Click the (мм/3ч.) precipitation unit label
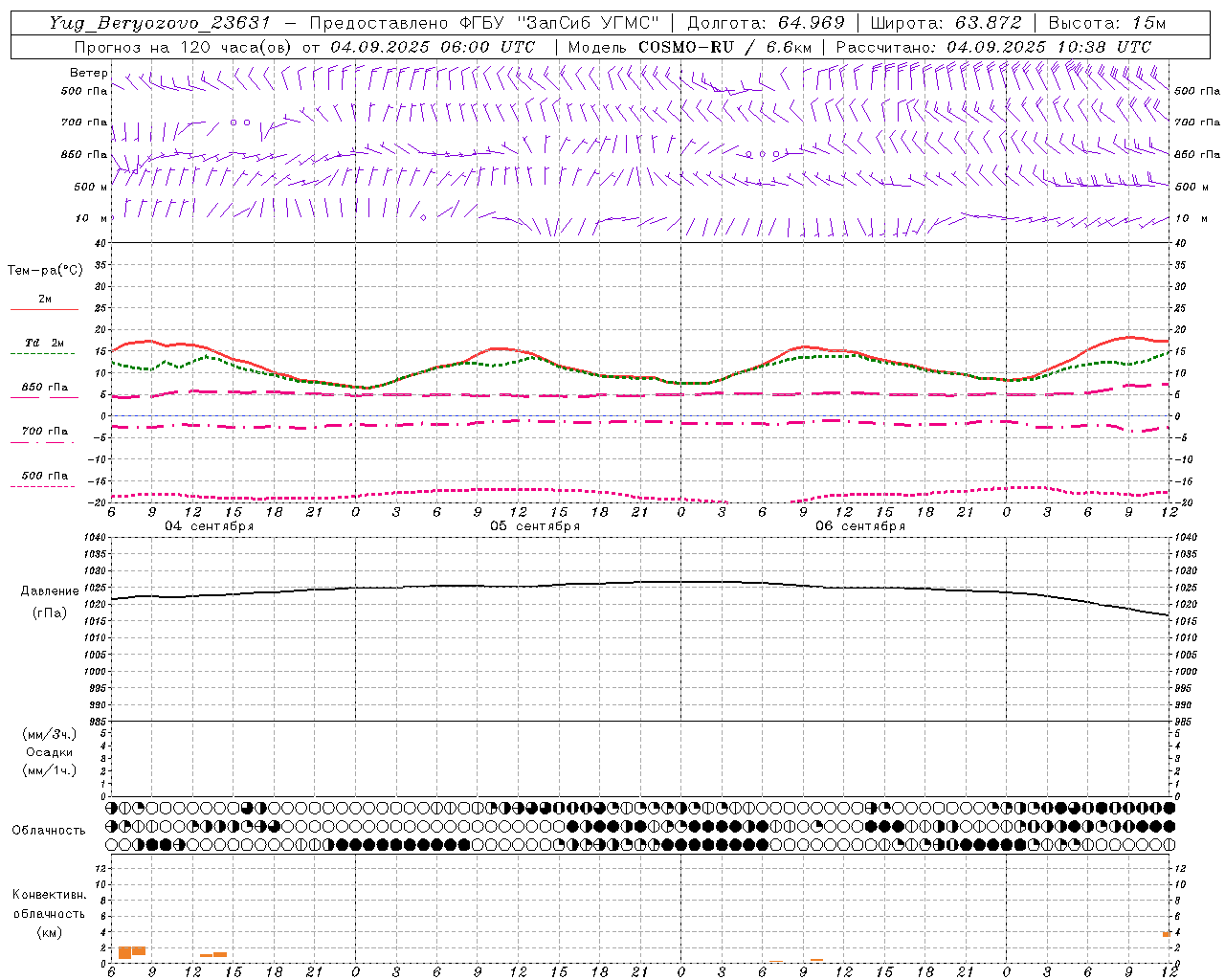 [x=50, y=734]
